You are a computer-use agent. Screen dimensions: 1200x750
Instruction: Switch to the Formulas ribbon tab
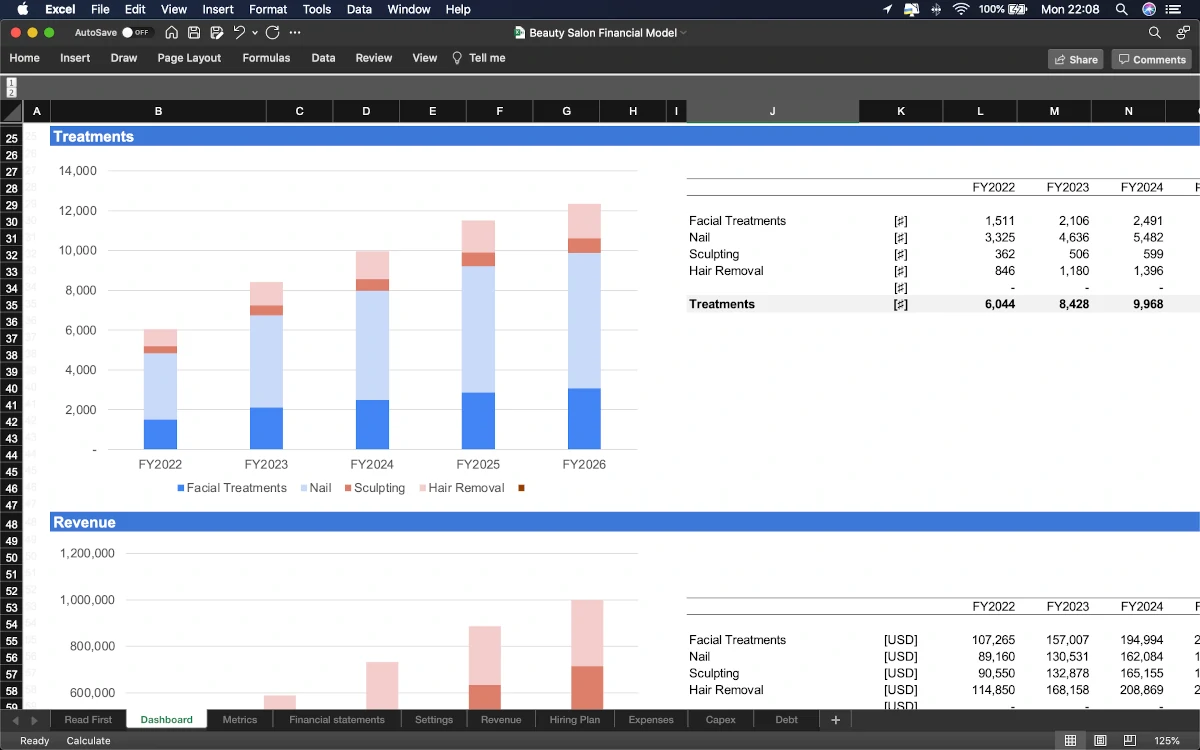[x=266, y=58]
